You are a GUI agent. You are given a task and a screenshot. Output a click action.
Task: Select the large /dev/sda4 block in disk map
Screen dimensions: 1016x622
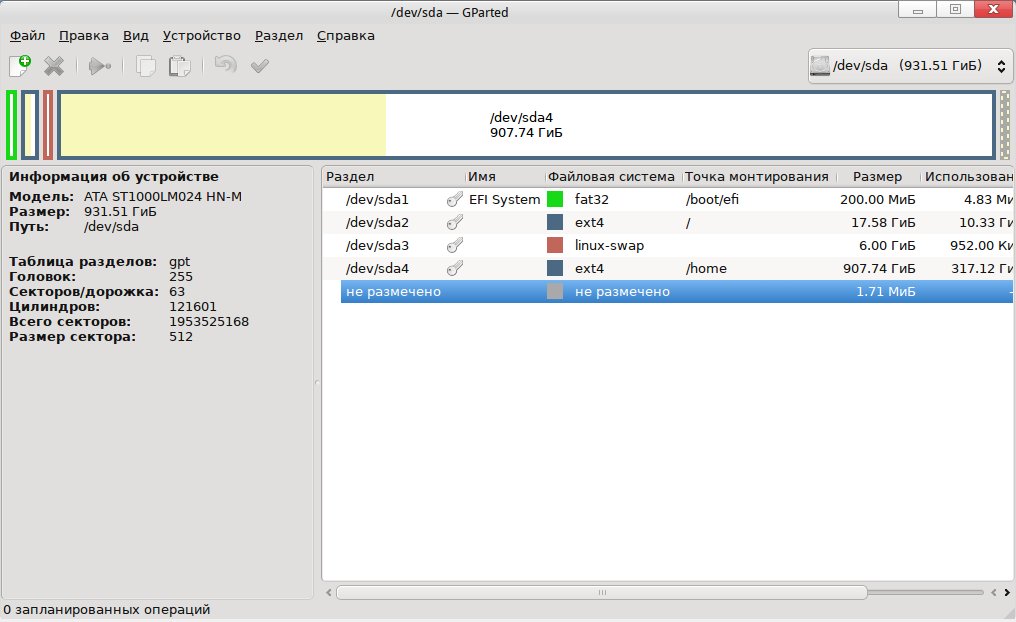(x=526, y=125)
